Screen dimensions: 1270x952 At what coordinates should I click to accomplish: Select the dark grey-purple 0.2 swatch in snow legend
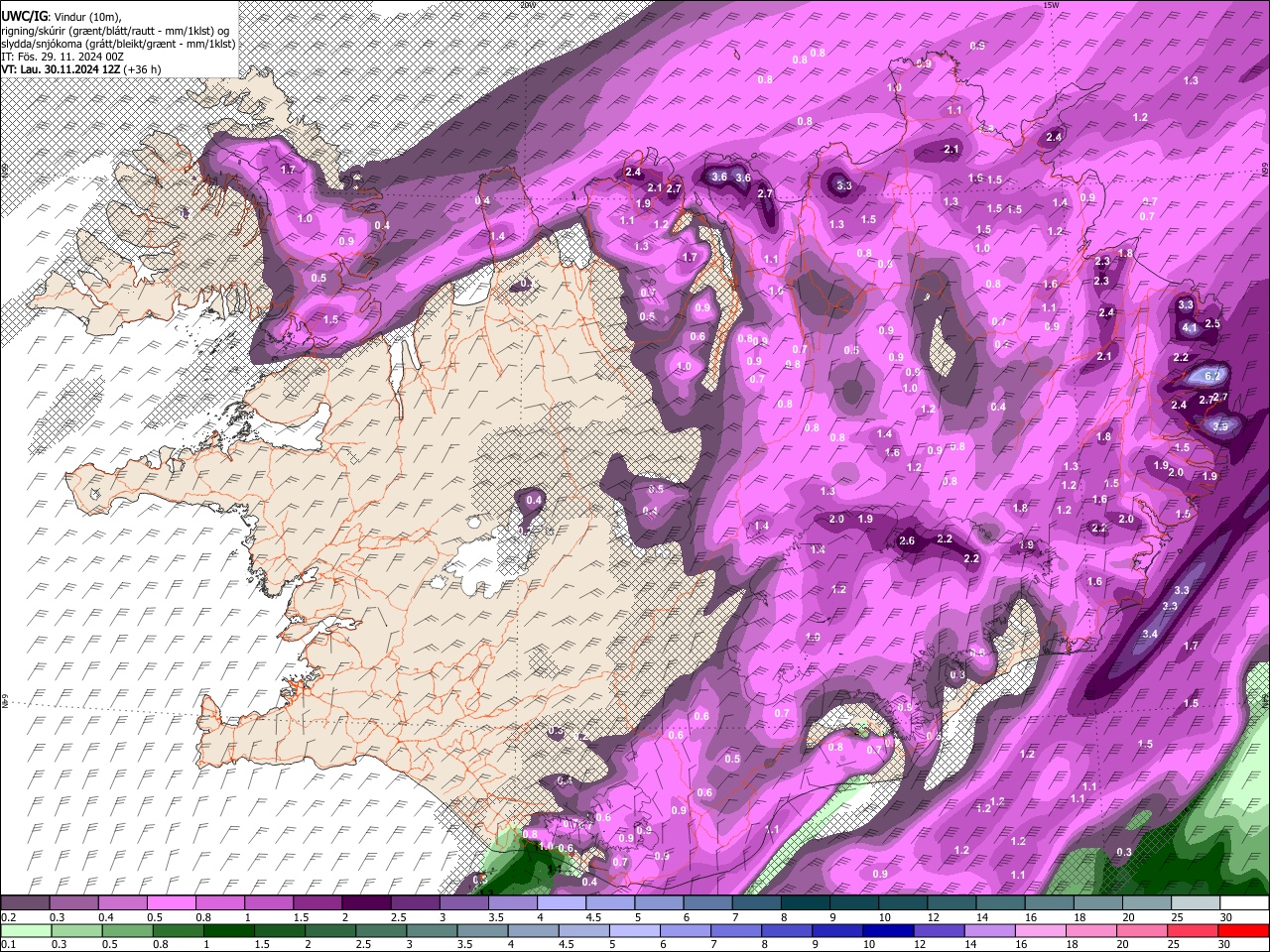25,903
